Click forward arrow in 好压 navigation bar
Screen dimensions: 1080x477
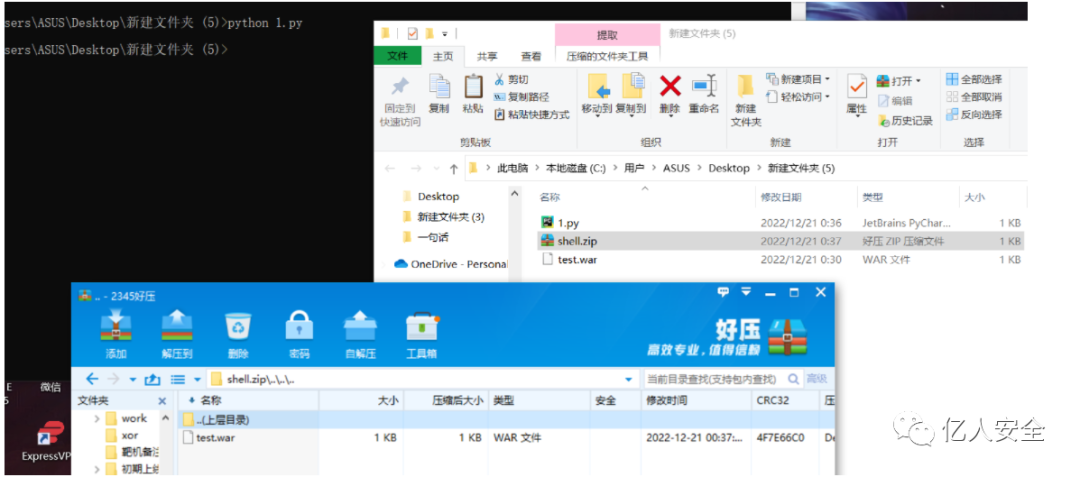coord(114,379)
